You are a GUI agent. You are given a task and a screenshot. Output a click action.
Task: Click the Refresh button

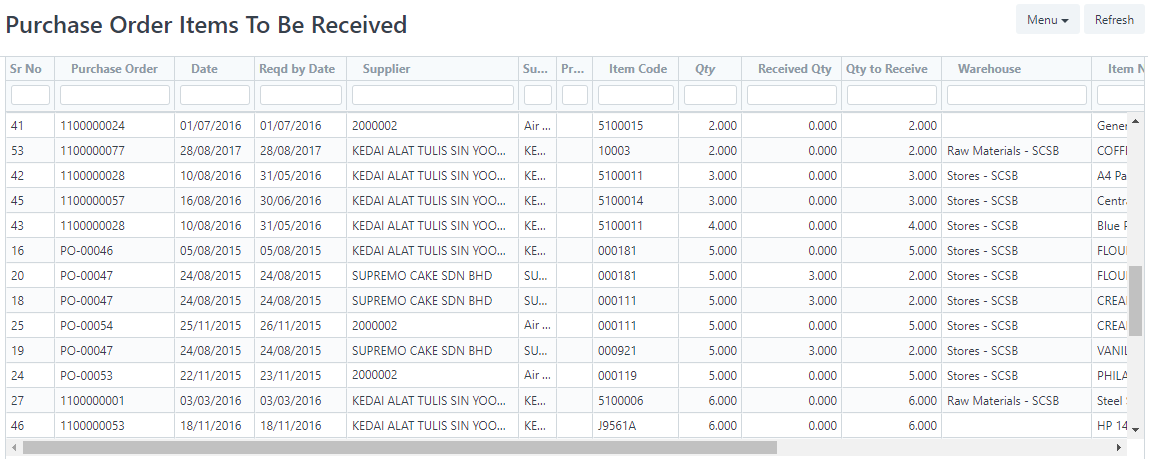[x=1114, y=20]
